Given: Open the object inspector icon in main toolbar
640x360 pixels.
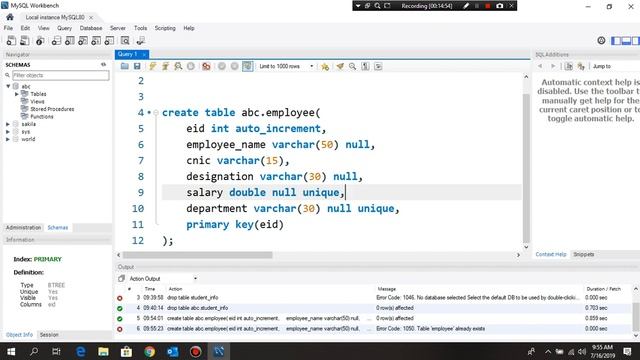Looking at the screenshot, I should point(40,40).
